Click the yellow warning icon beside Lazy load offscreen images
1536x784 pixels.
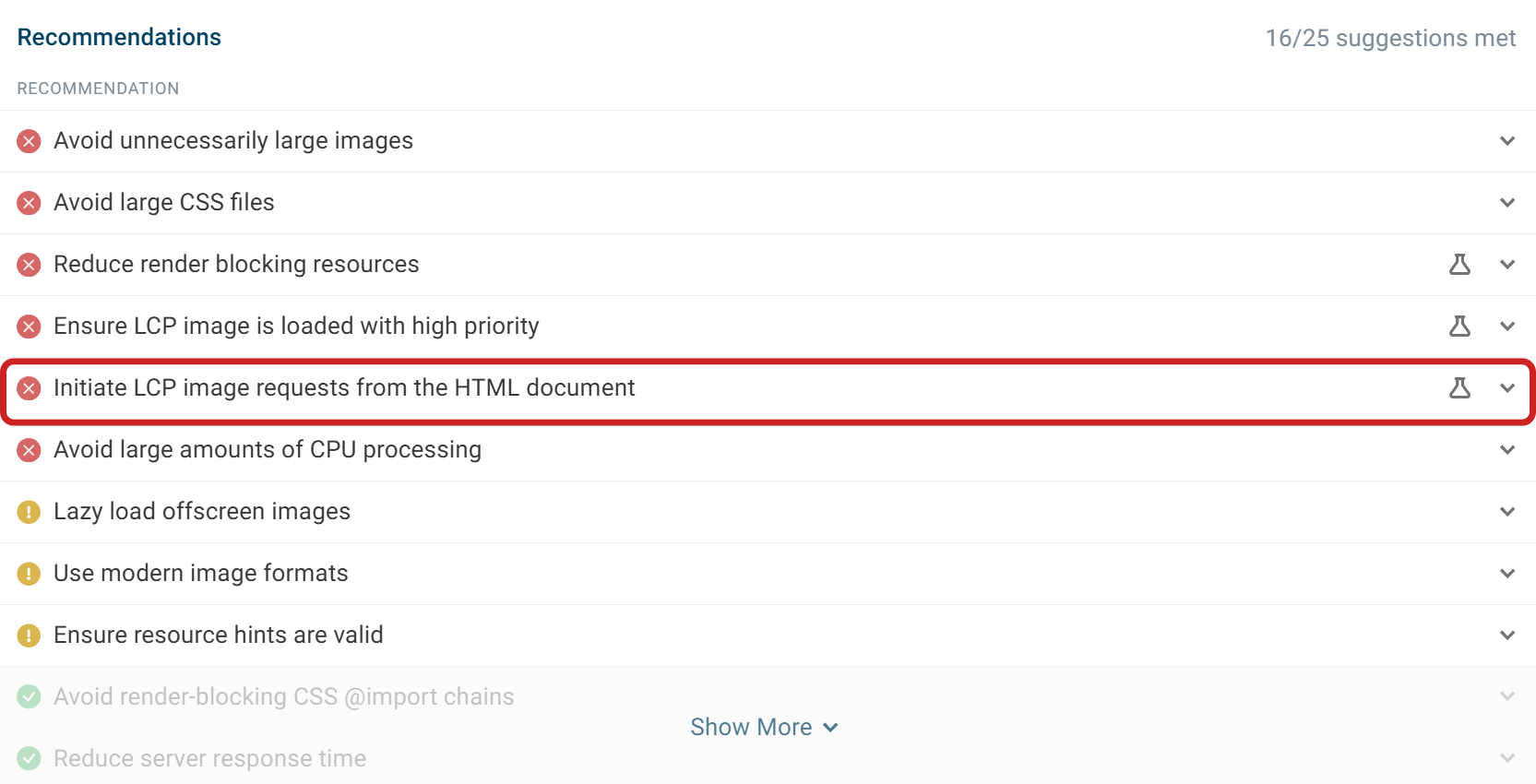pos(29,512)
